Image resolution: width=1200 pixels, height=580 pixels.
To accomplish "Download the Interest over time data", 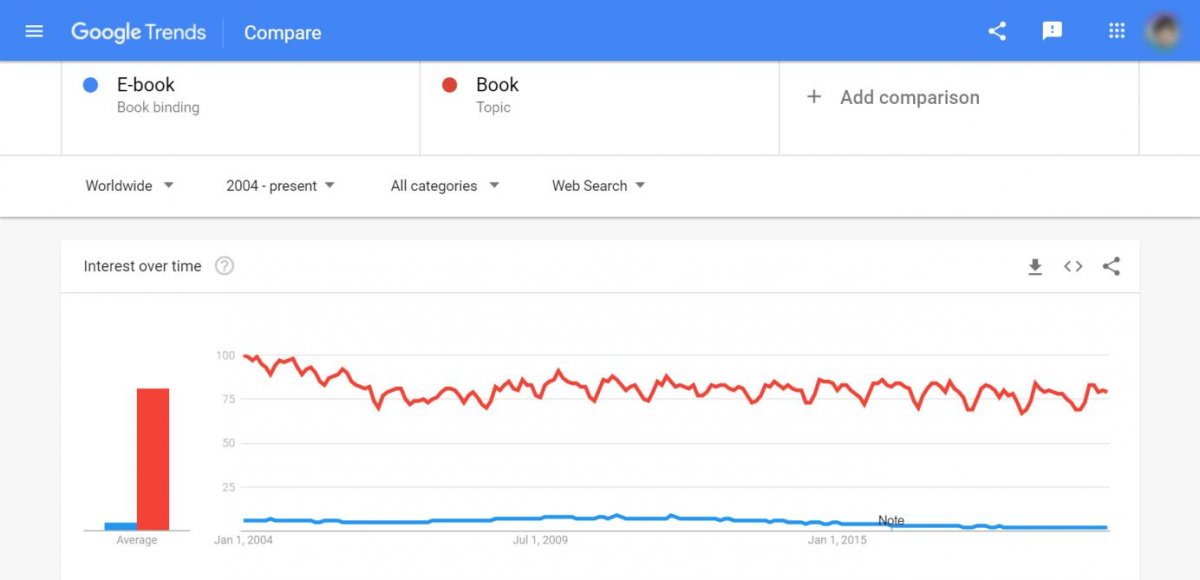I will tap(1035, 266).
